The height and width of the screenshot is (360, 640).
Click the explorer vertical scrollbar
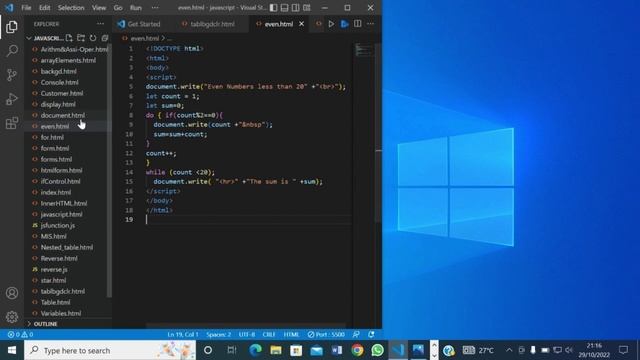pos(109,171)
